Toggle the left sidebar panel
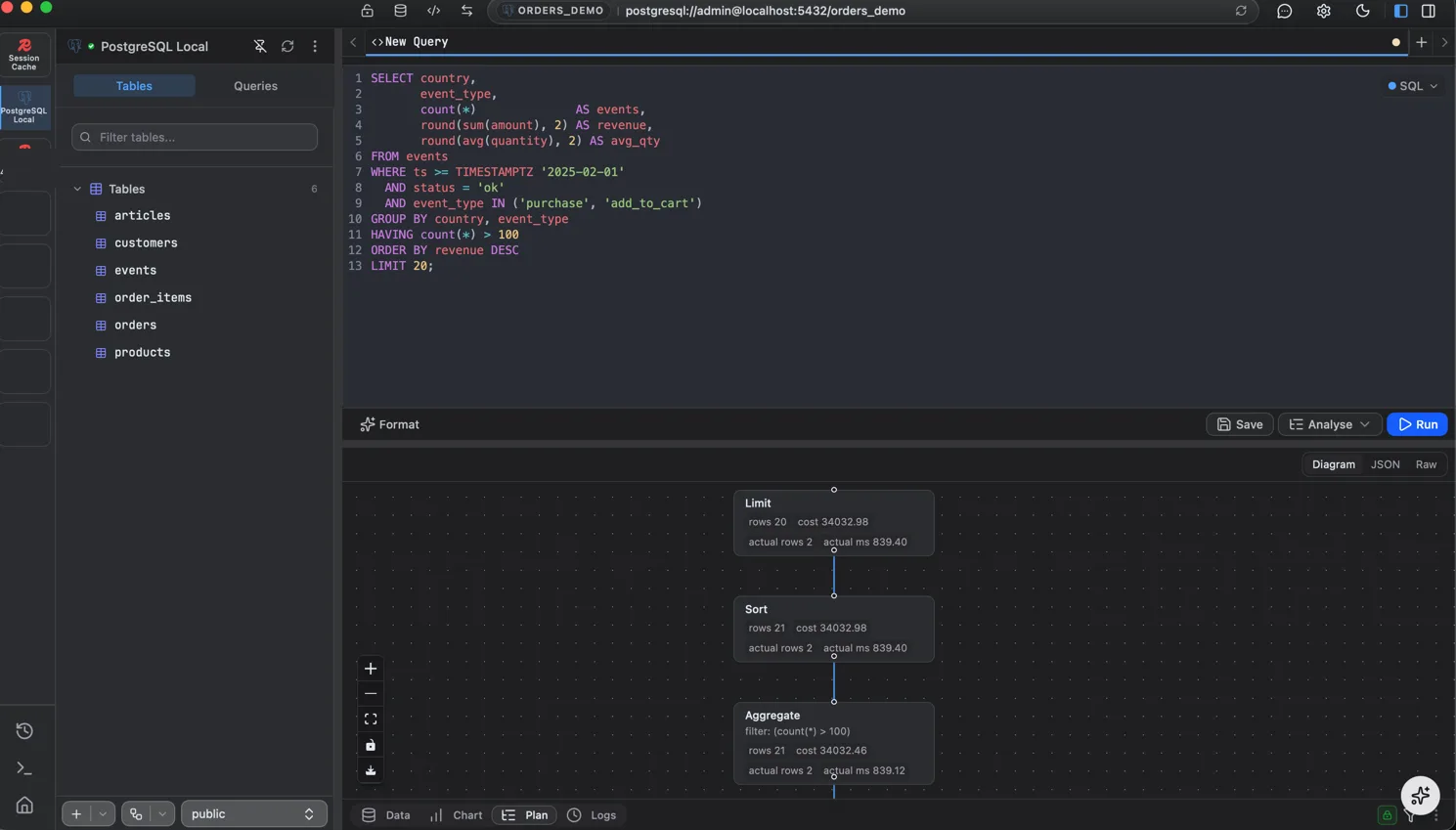 (x=1401, y=11)
